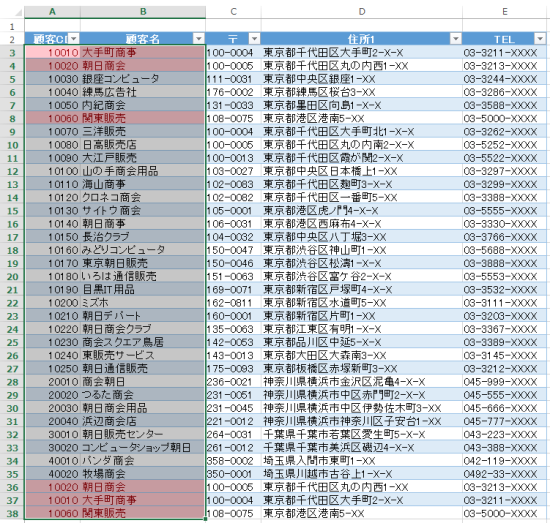Click the cell 関東販売 in row 8
This screenshot has width=550, height=523.
(143, 118)
